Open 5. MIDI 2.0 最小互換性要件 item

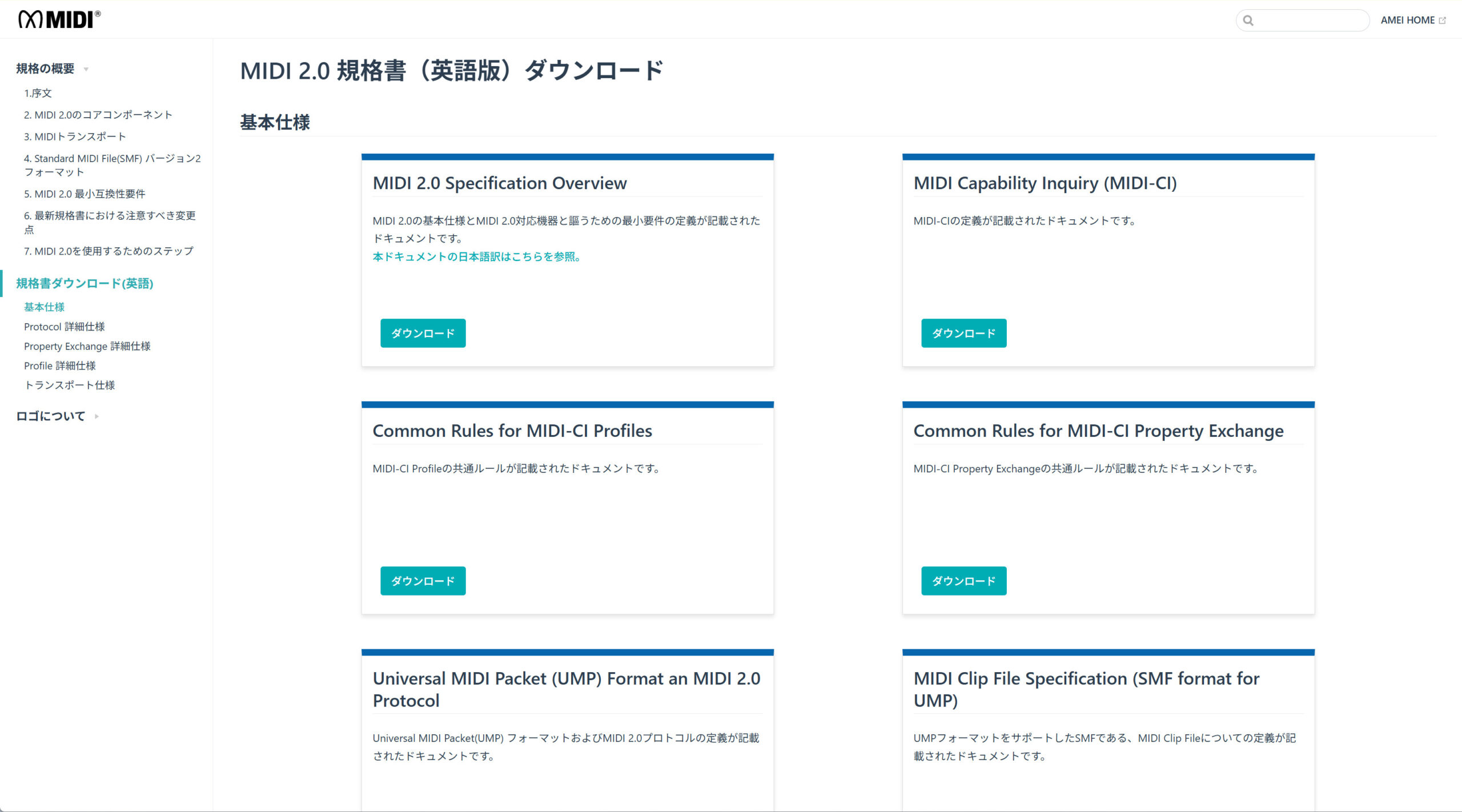[x=85, y=194]
